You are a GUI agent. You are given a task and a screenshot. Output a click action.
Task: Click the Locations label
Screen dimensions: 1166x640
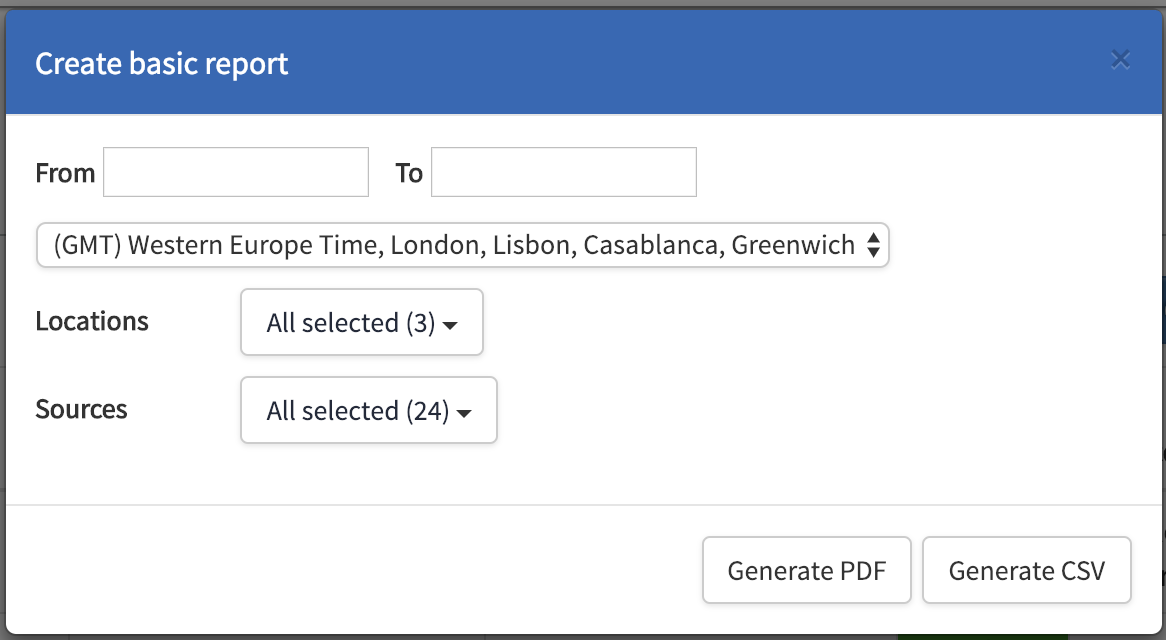coord(91,321)
